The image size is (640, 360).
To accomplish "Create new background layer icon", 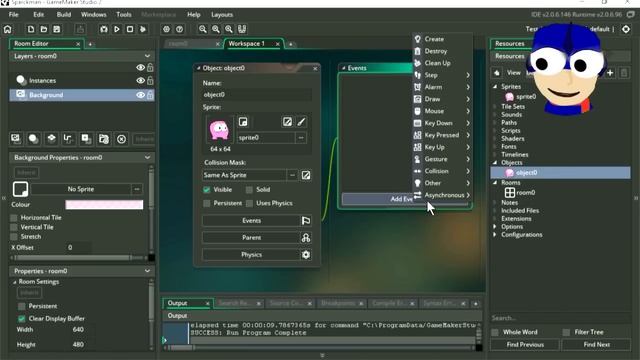I will 16,139.
